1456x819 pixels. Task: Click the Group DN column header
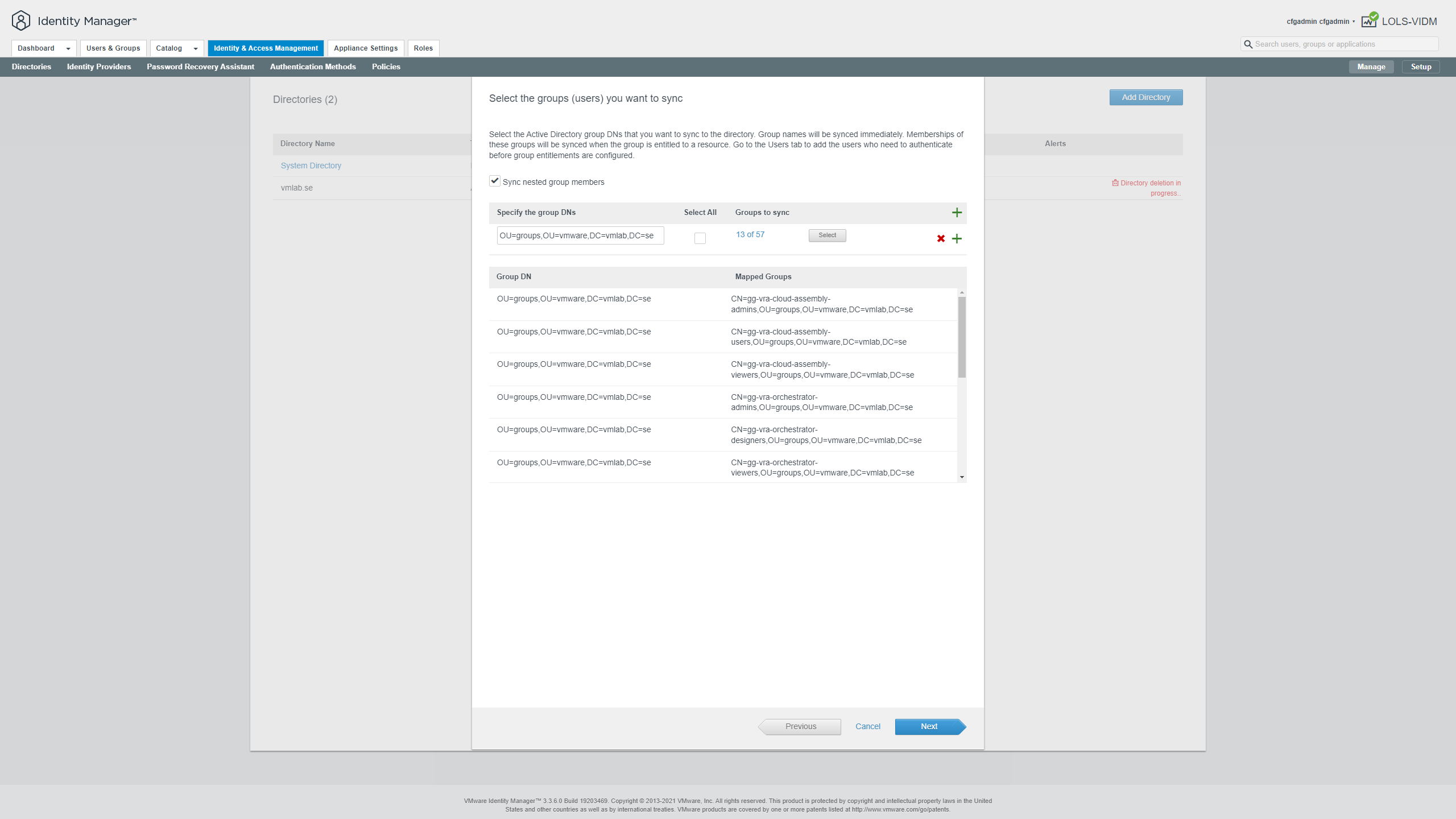[514, 276]
